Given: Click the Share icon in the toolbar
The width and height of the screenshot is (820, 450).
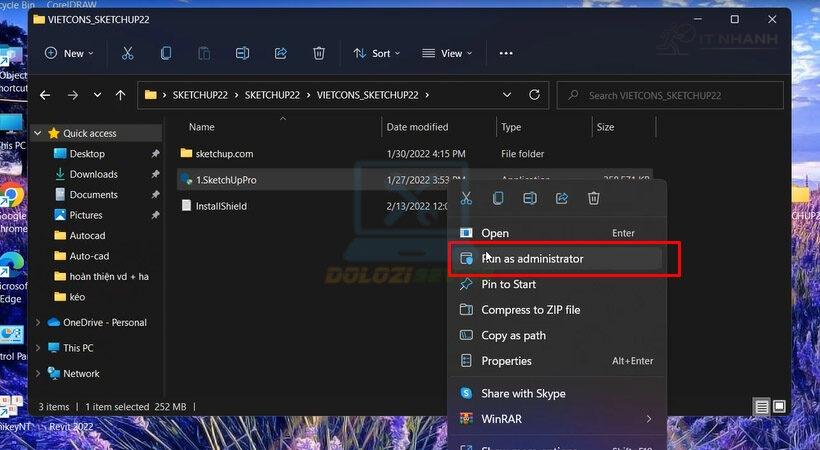Looking at the screenshot, I should [281, 53].
